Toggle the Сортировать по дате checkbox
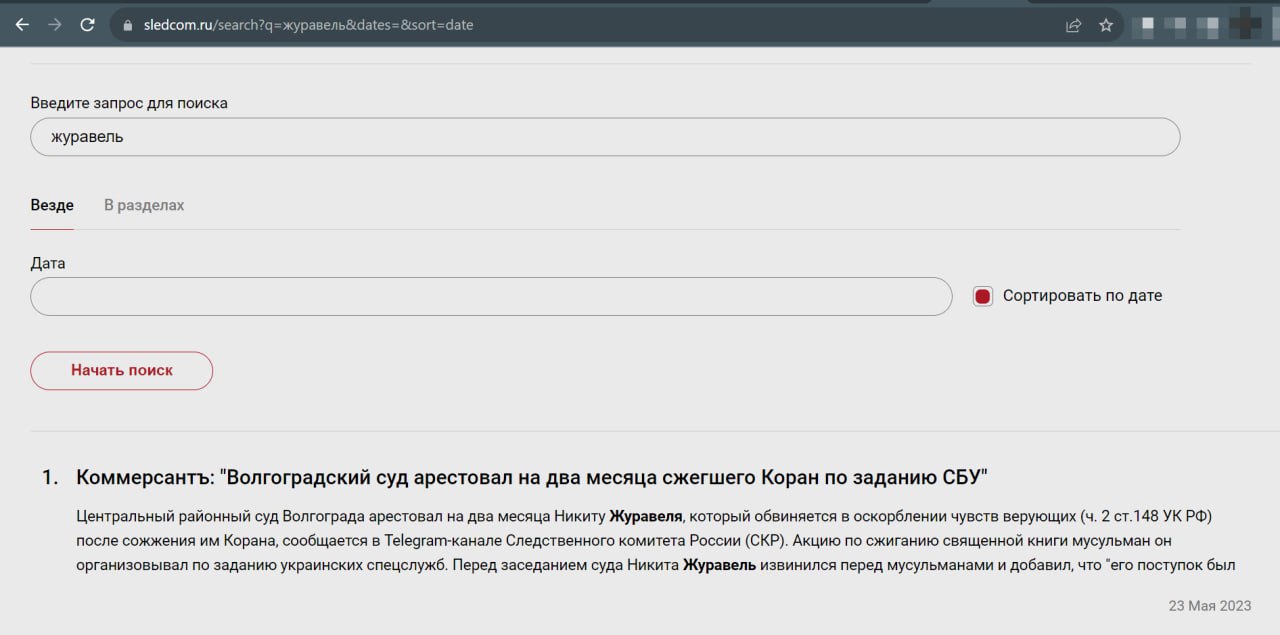 pos(983,296)
